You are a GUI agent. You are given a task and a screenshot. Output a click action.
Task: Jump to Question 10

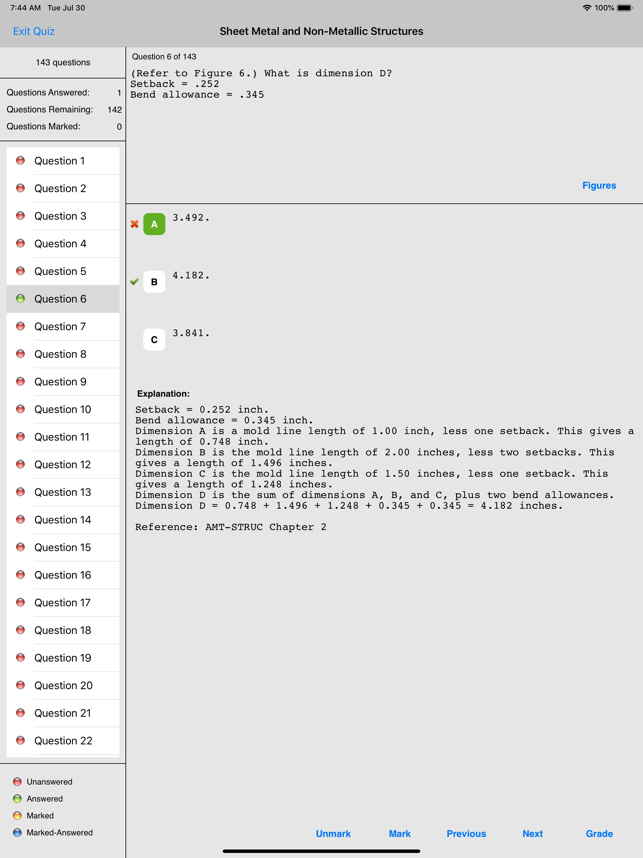pos(62,409)
